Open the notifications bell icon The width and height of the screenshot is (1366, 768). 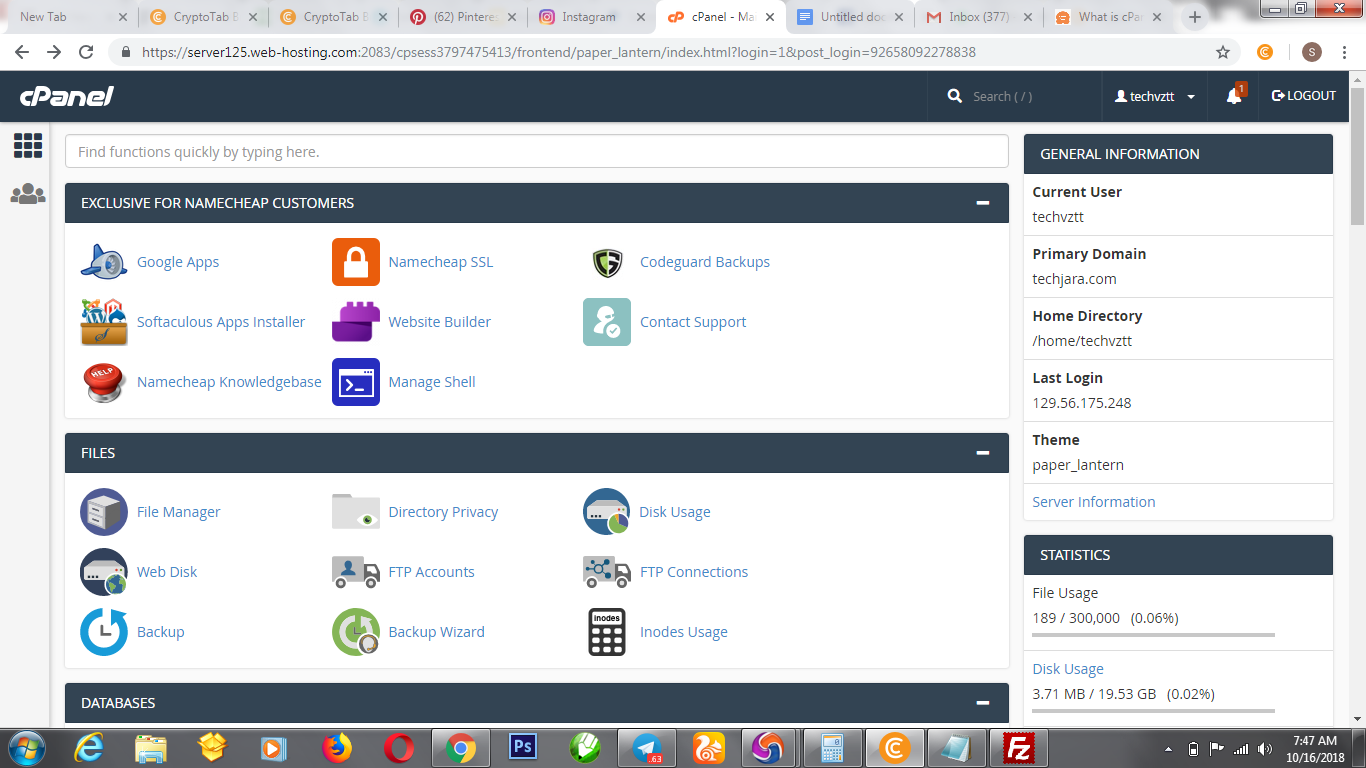pyautogui.click(x=1234, y=96)
